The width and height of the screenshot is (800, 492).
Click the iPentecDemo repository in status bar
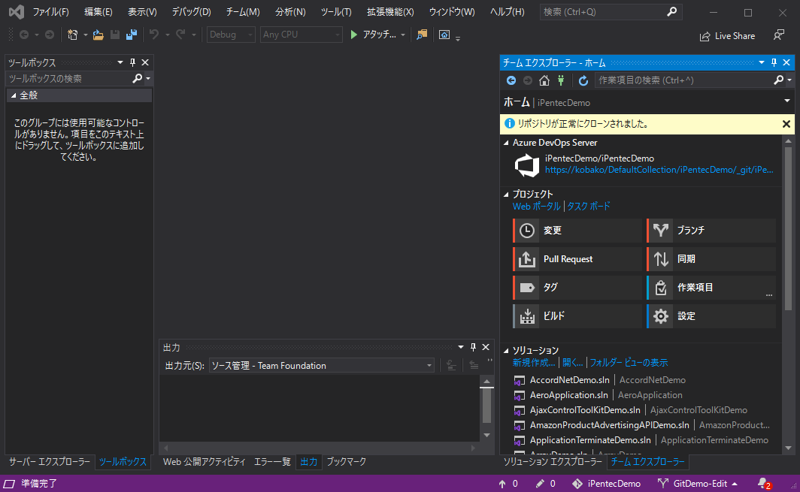click(607, 483)
